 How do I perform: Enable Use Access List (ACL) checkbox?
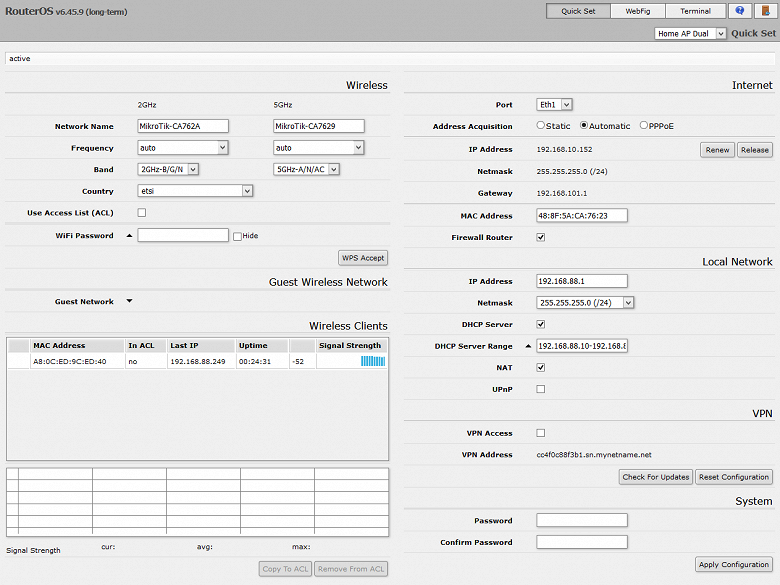pos(141,213)
